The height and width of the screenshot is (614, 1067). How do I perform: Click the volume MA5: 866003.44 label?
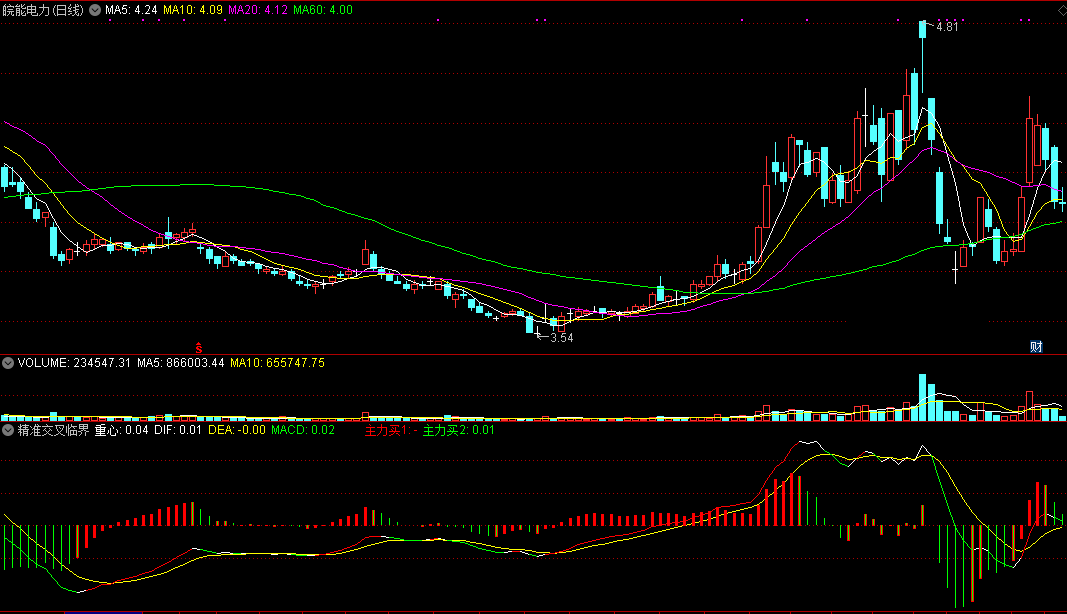180,363
